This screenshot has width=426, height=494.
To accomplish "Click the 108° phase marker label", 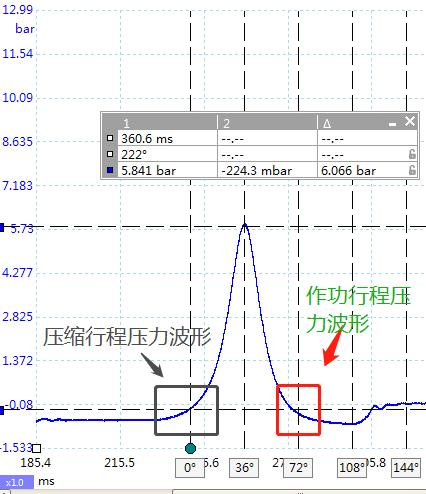I will [x=352, y=468].
